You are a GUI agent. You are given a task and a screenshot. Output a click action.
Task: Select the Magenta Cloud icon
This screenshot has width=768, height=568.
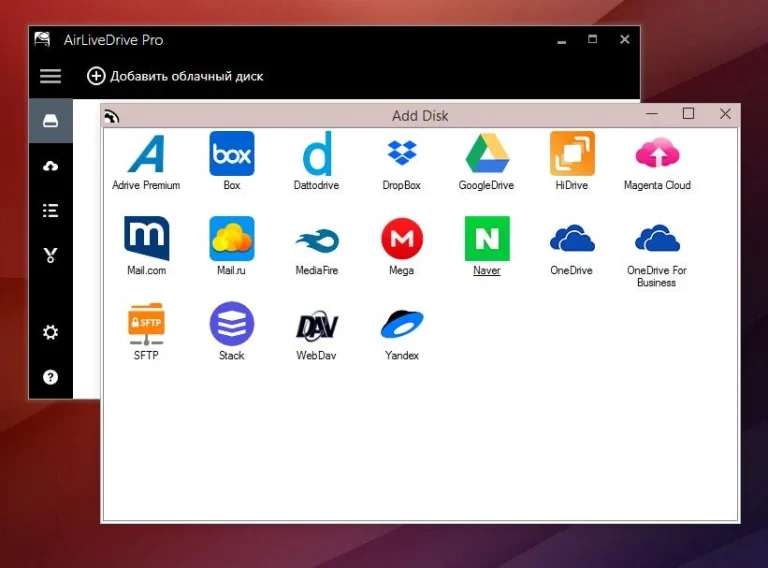tap(657, 153)
